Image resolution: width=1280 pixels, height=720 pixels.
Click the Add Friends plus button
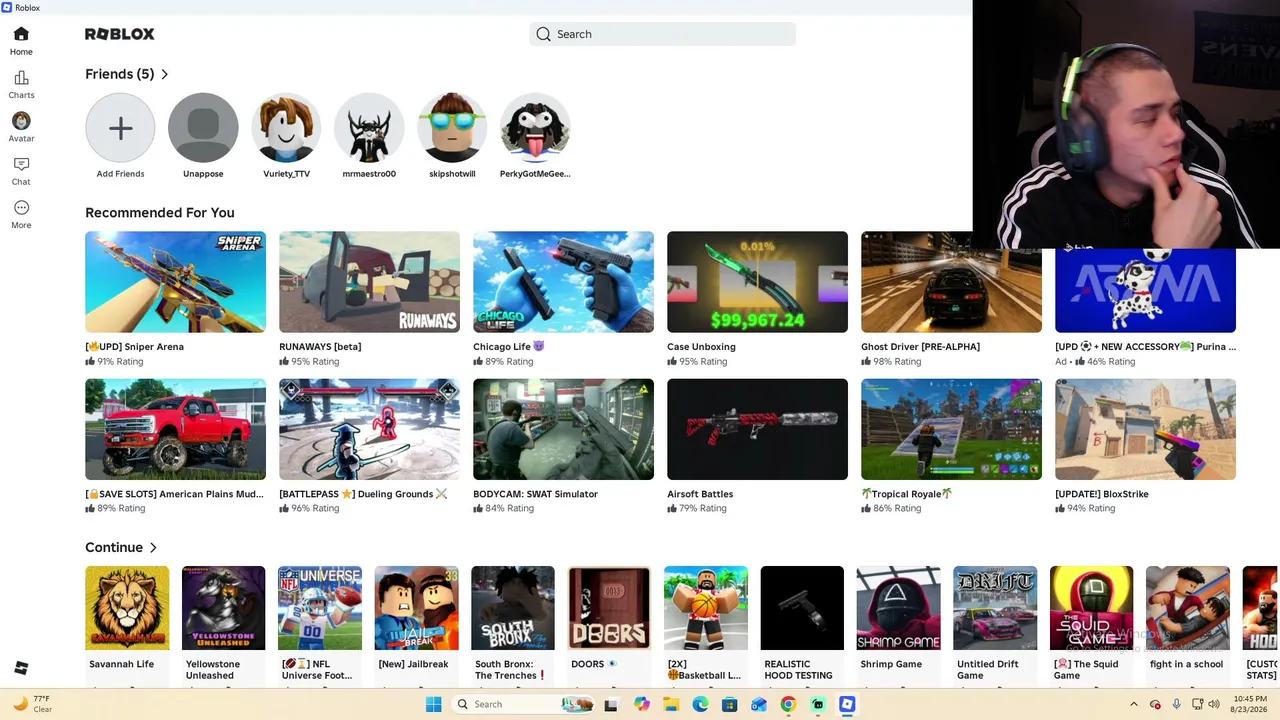pyautogui.click(x=120, y=128)
